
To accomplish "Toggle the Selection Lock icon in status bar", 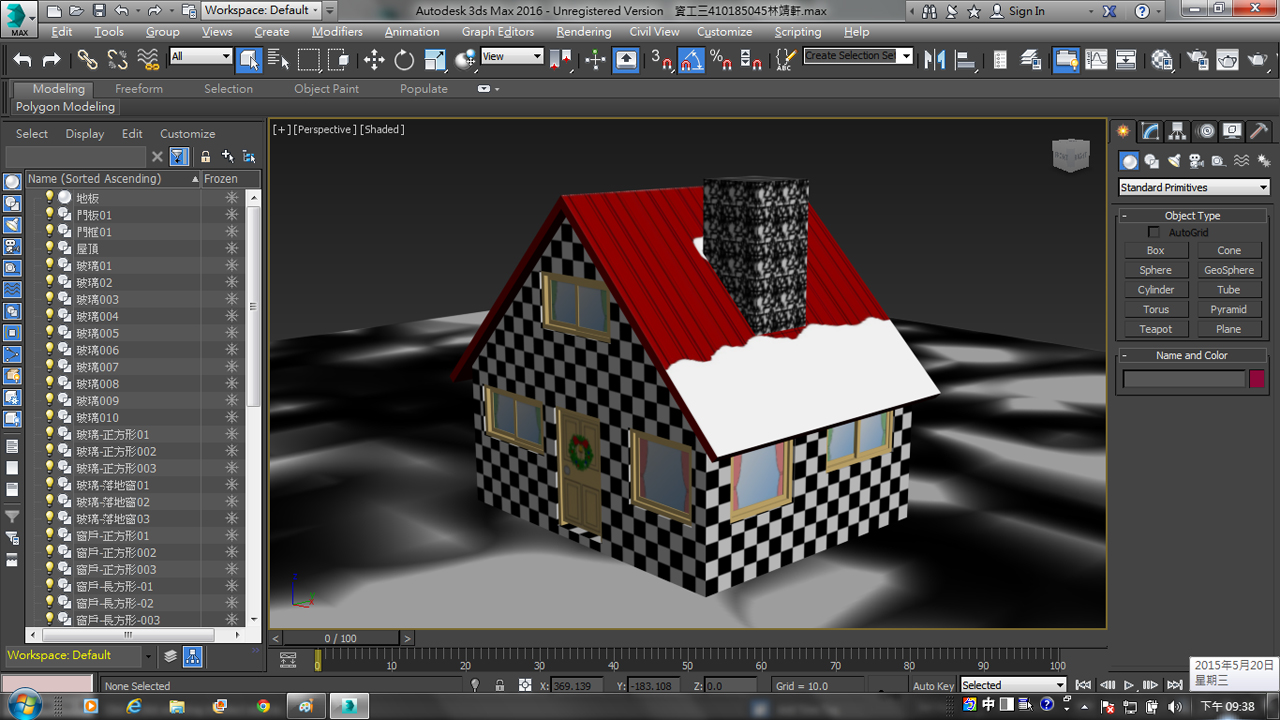I will pyautogui.click(x=500, y=685).
